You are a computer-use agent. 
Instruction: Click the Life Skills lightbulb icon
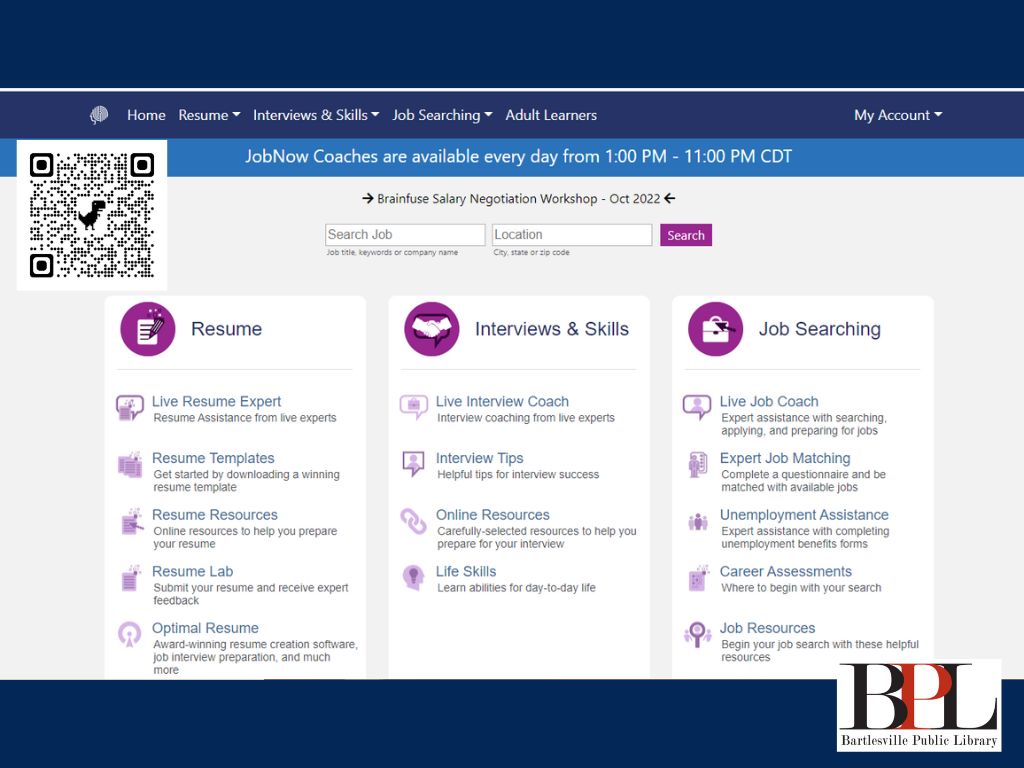pyautogui.click(x=413, y=577)
